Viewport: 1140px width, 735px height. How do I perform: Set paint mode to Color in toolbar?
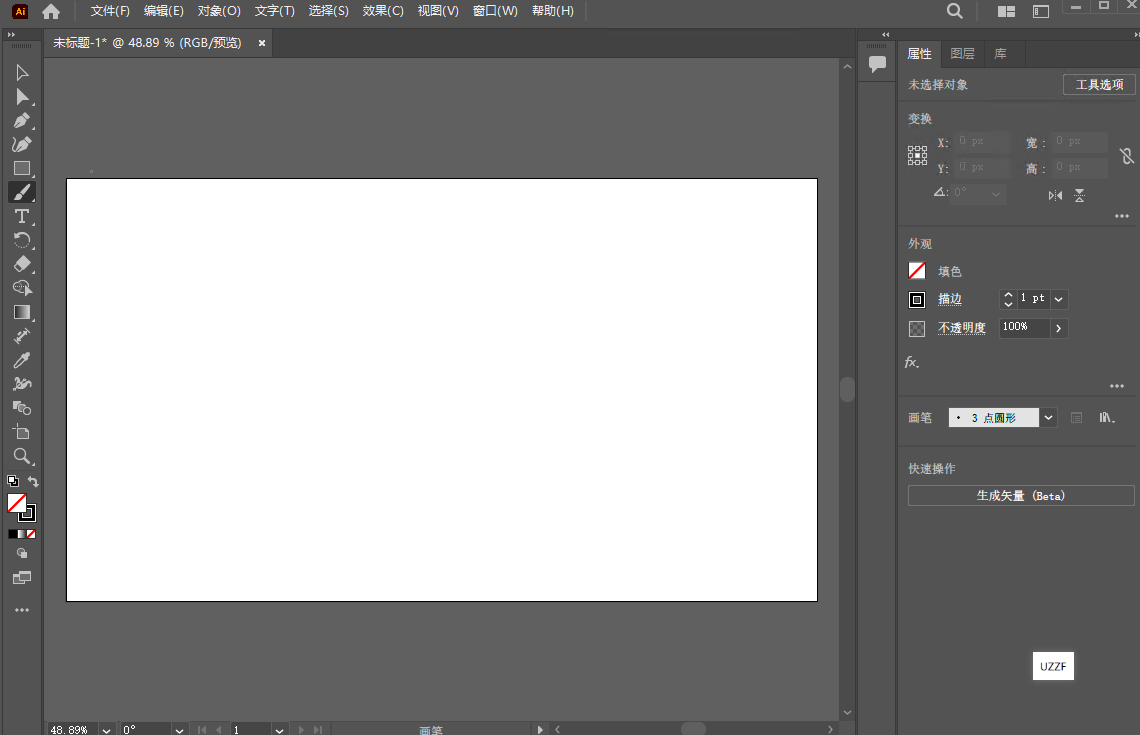pos(12,534)
